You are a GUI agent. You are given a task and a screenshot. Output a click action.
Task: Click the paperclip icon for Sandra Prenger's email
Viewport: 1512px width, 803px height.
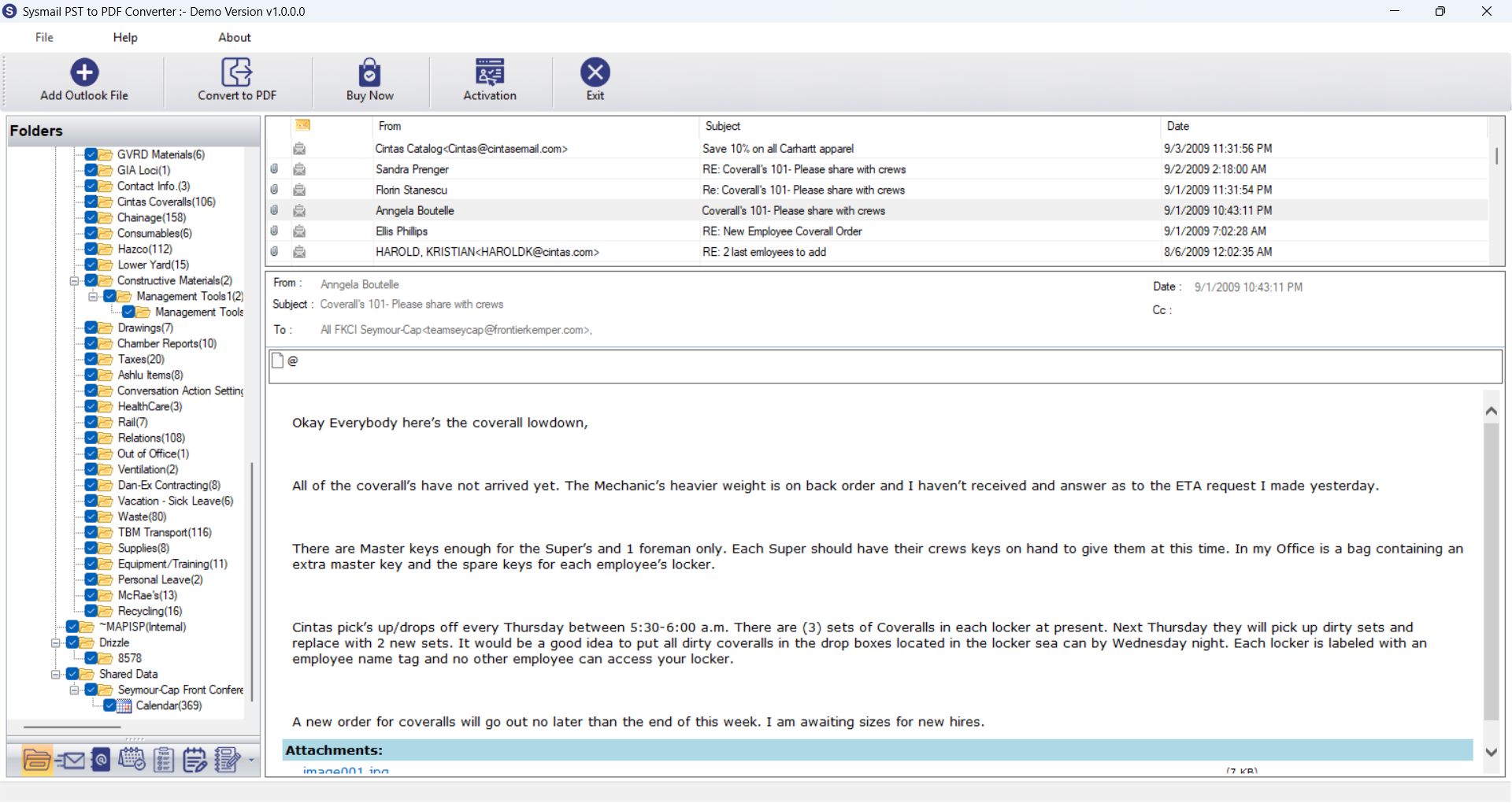(x=274, y=168)
